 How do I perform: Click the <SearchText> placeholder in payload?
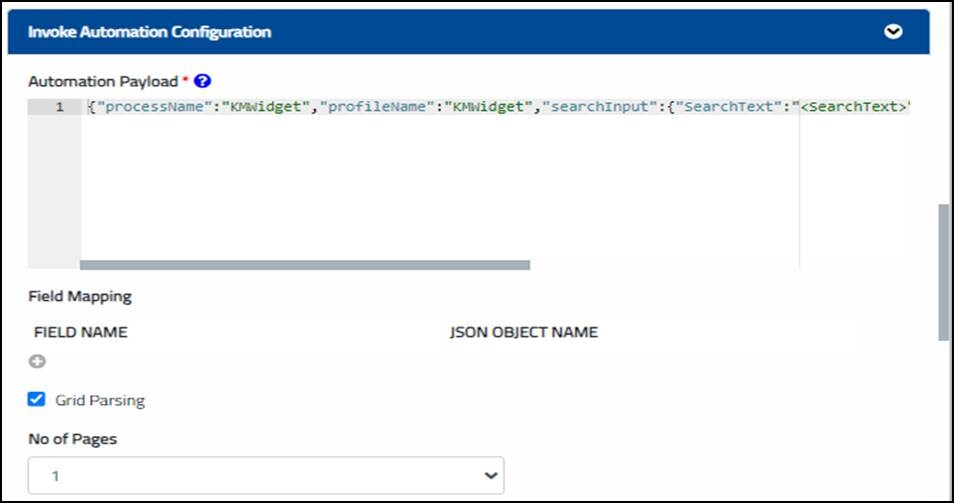[853, 107]
